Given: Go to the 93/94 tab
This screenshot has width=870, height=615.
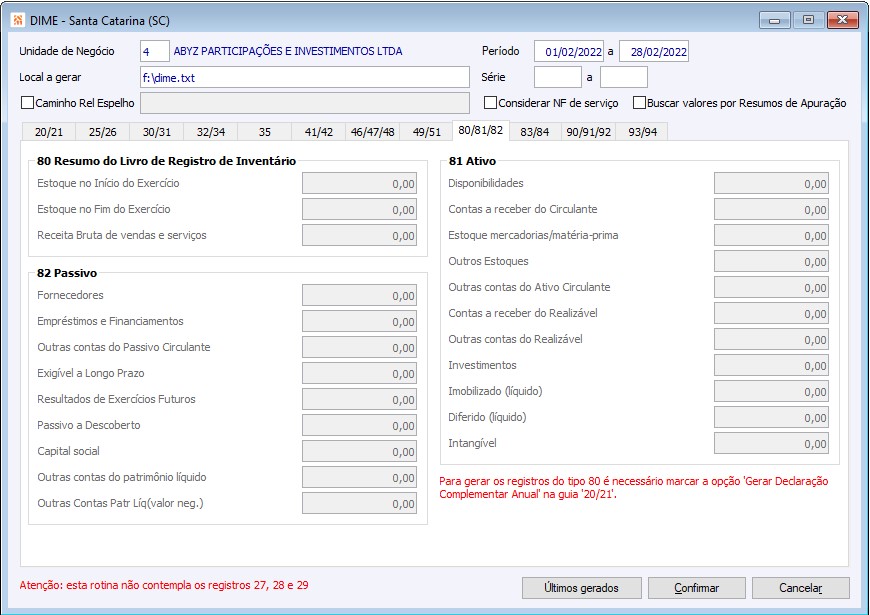Looking at the screenshot, I should [642, 132].
